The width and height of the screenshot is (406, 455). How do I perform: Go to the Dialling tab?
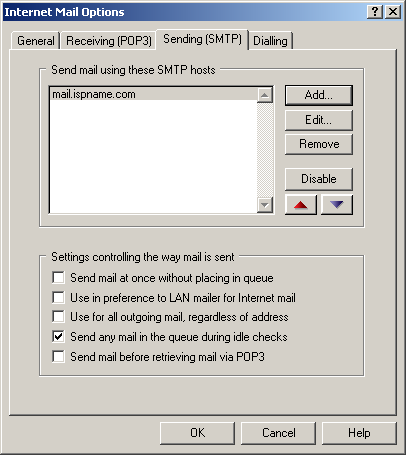[270, 41]
